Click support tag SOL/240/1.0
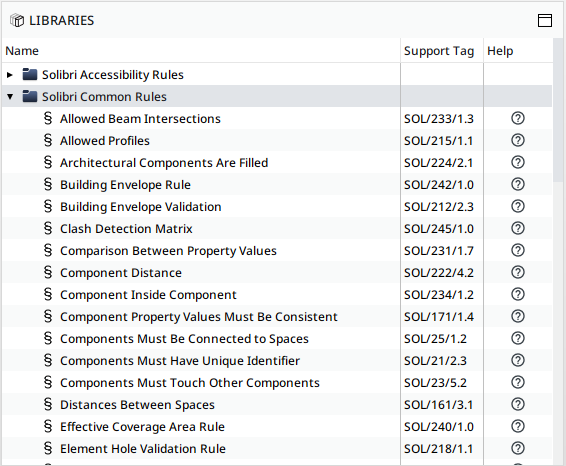Image resolution: width=566 pixels, height=466 pixels. click(x=439, y=427)
